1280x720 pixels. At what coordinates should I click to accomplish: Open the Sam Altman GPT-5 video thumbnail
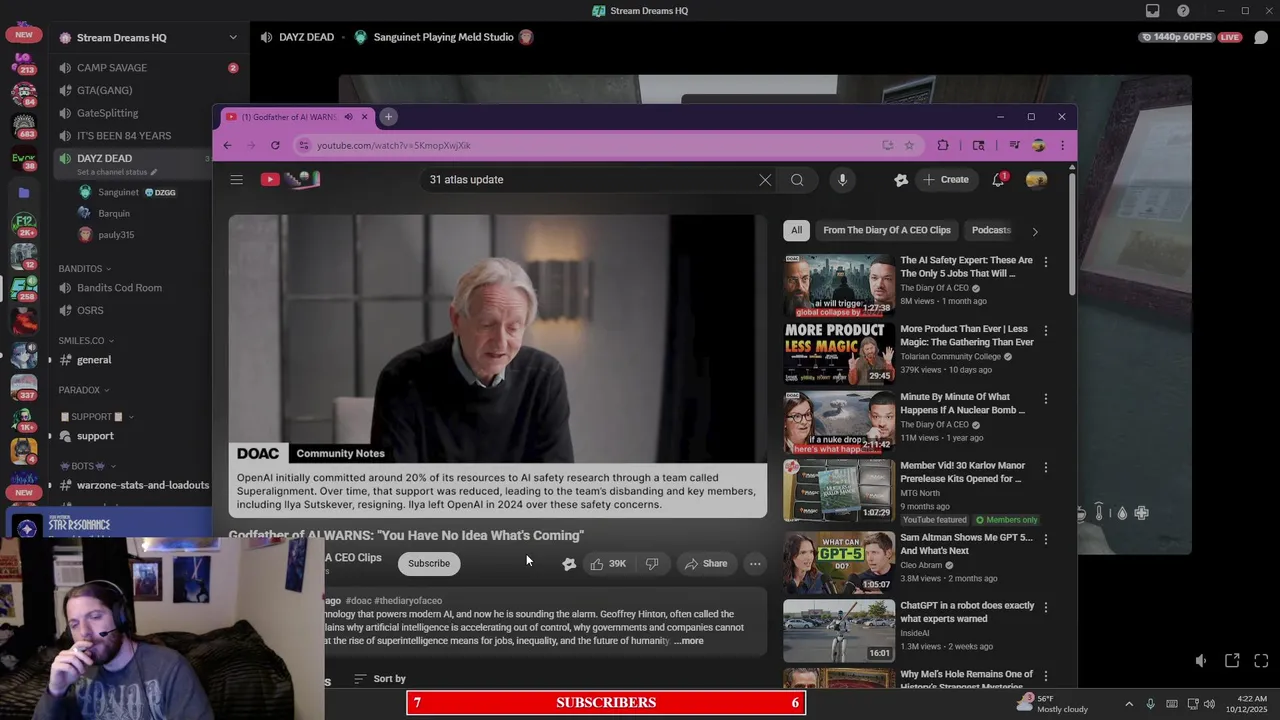coord(839,561)
